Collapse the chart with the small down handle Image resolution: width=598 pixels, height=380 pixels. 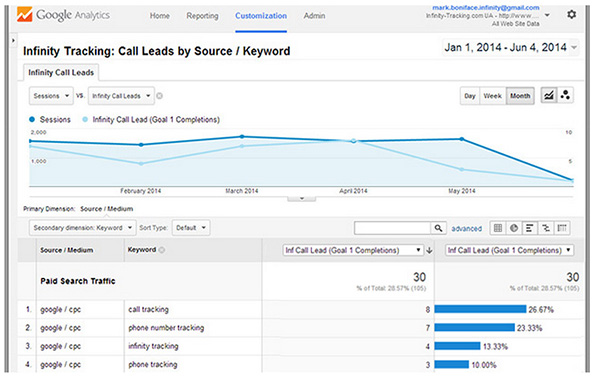click(301, 198)
